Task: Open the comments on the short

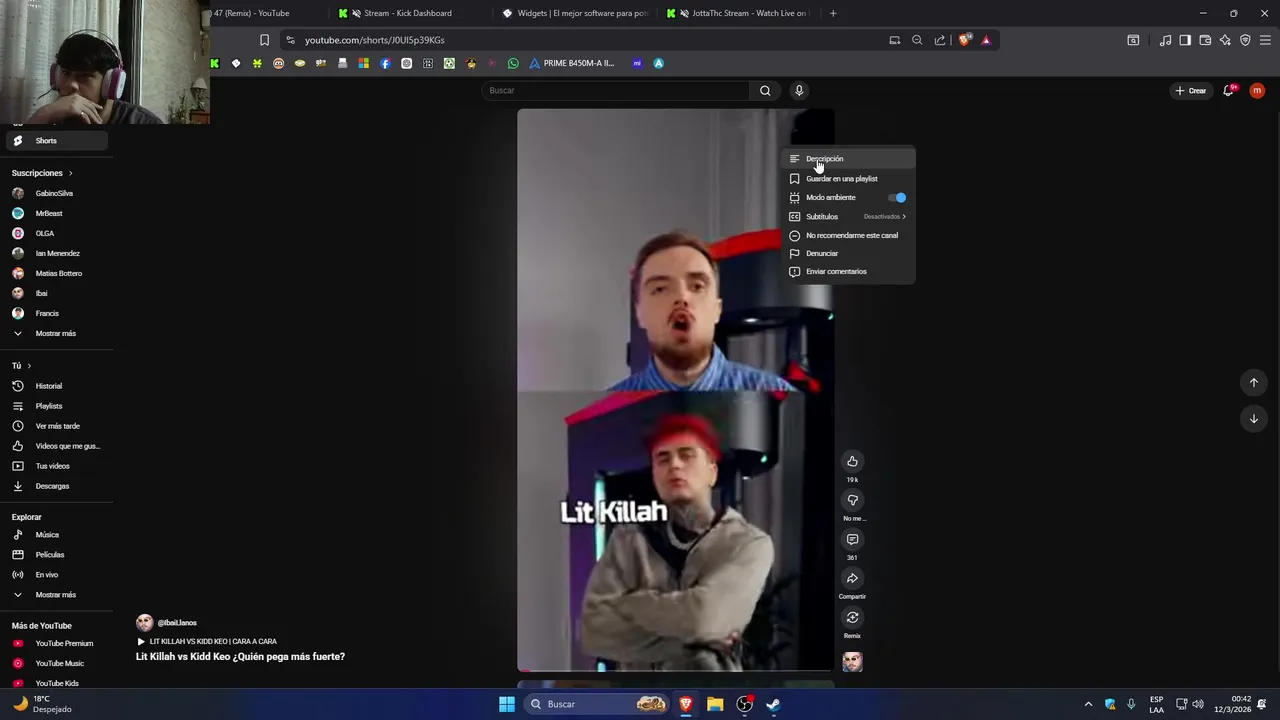Action: coord(852,539)
